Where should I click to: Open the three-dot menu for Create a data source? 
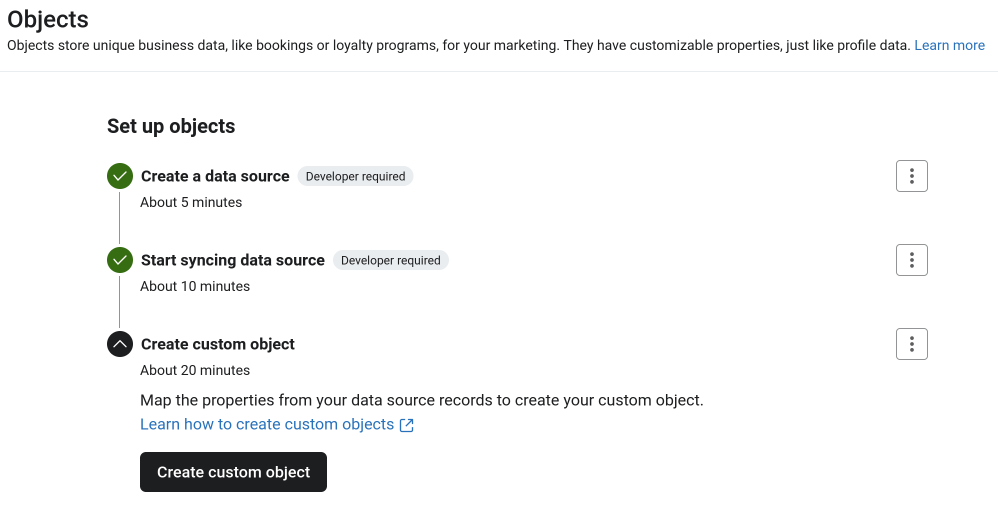point(911,176)
